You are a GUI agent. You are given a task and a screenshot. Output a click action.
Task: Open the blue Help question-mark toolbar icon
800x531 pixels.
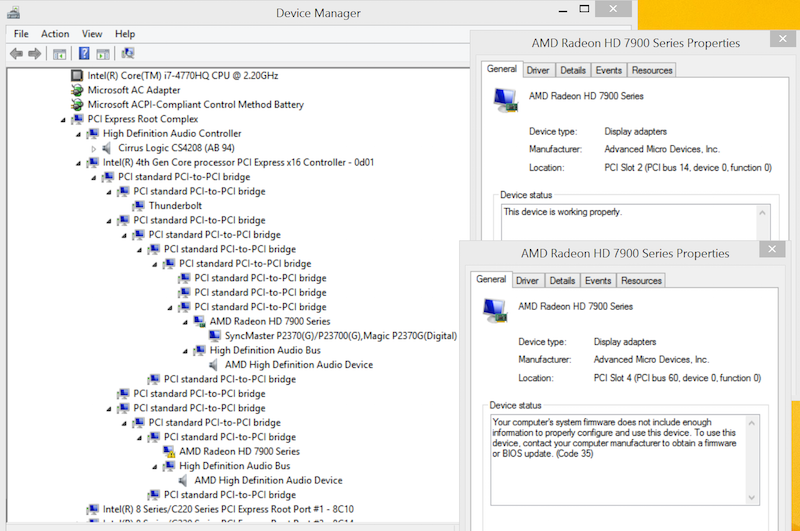(x=84, y=54)
